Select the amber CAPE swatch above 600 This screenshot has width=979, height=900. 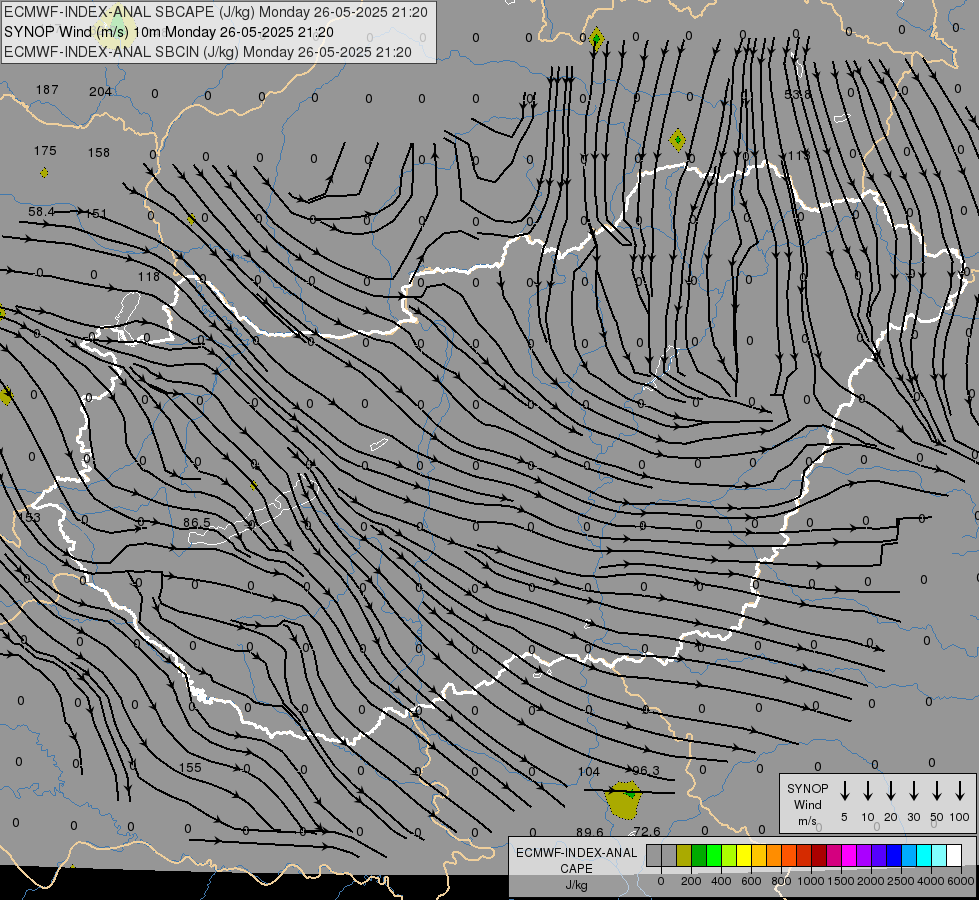click(759, 855)
